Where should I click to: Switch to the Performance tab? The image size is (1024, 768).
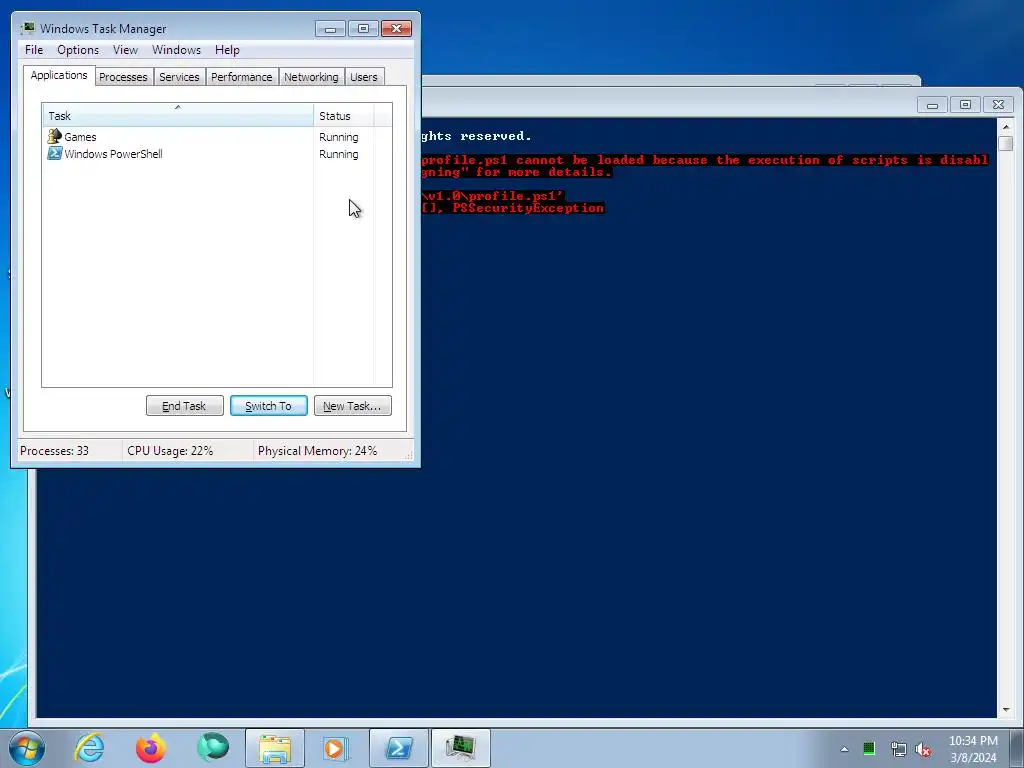[242, 77]
